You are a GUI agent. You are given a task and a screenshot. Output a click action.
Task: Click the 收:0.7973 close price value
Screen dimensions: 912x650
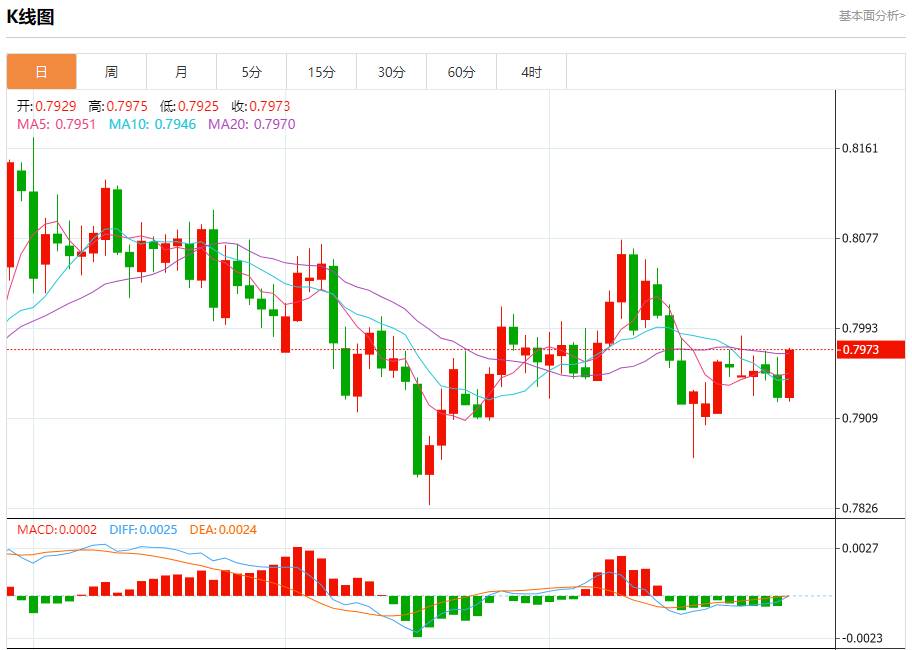261,106
